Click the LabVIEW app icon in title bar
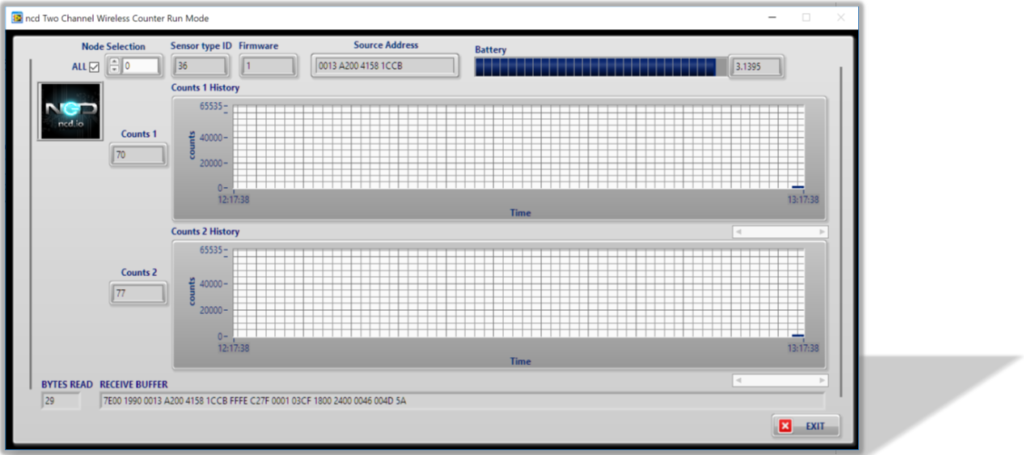Screen dimensions: 1024x455 tap(17, 18)
